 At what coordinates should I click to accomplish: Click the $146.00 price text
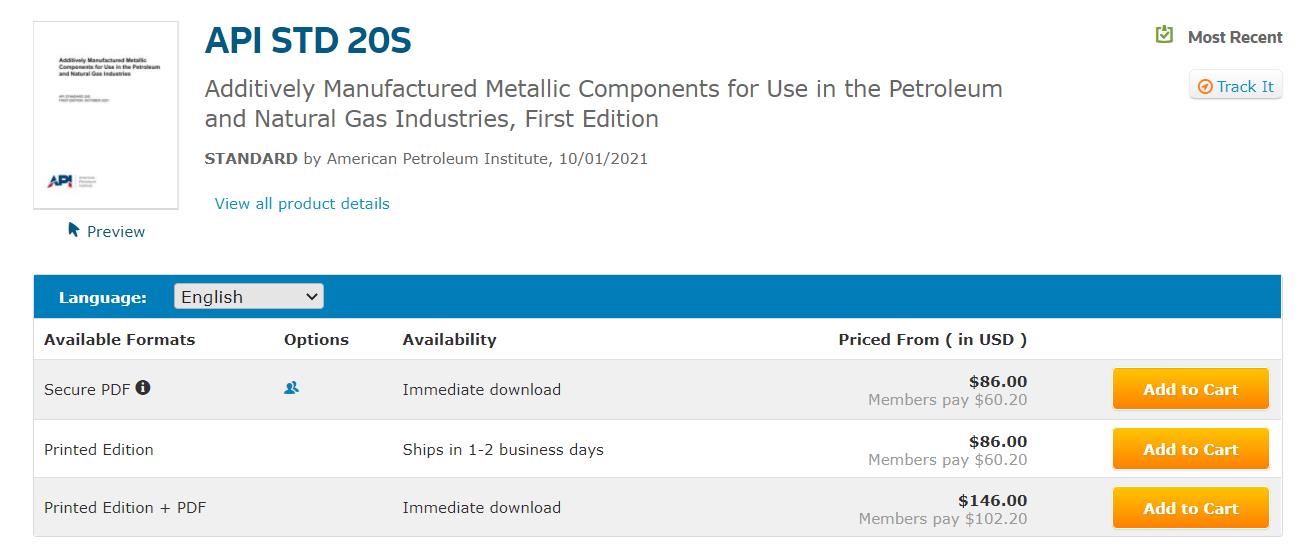pyautogui.click(x=992, y=500)
